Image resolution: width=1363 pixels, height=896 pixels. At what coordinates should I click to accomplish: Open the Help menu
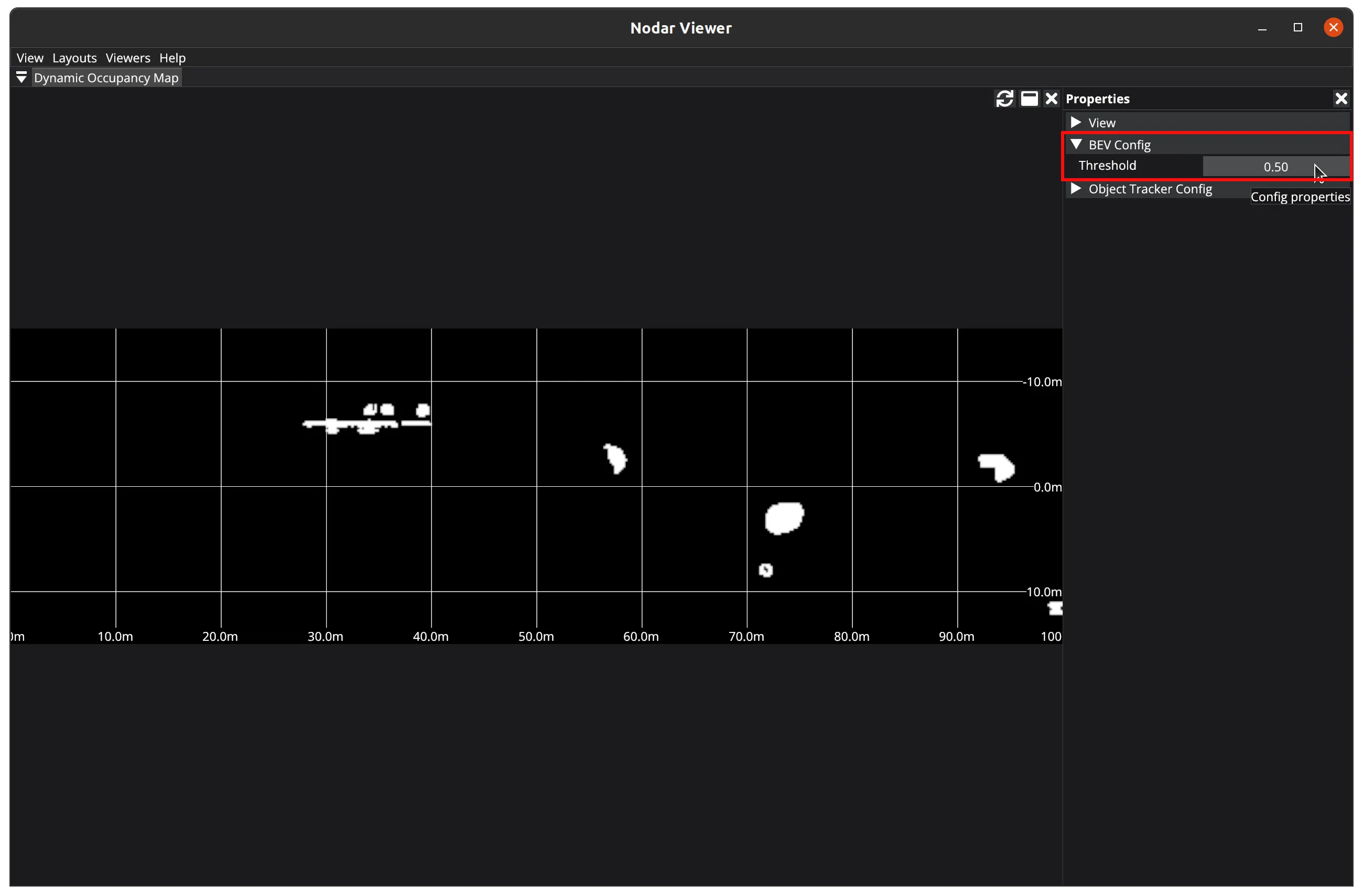click(172, 58)
